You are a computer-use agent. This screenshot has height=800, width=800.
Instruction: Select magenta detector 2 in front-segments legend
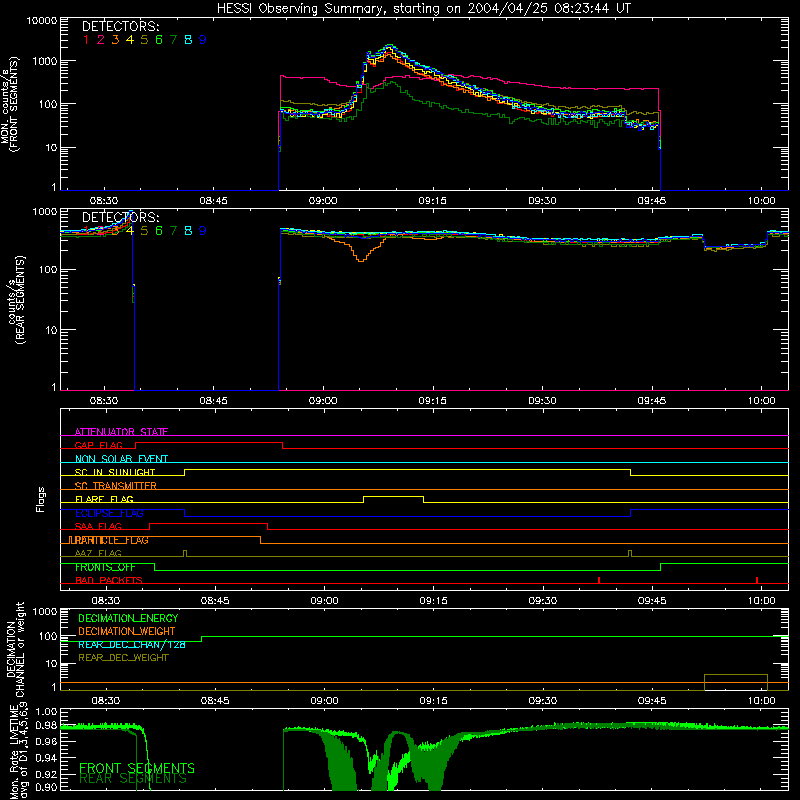pos(101,40)
